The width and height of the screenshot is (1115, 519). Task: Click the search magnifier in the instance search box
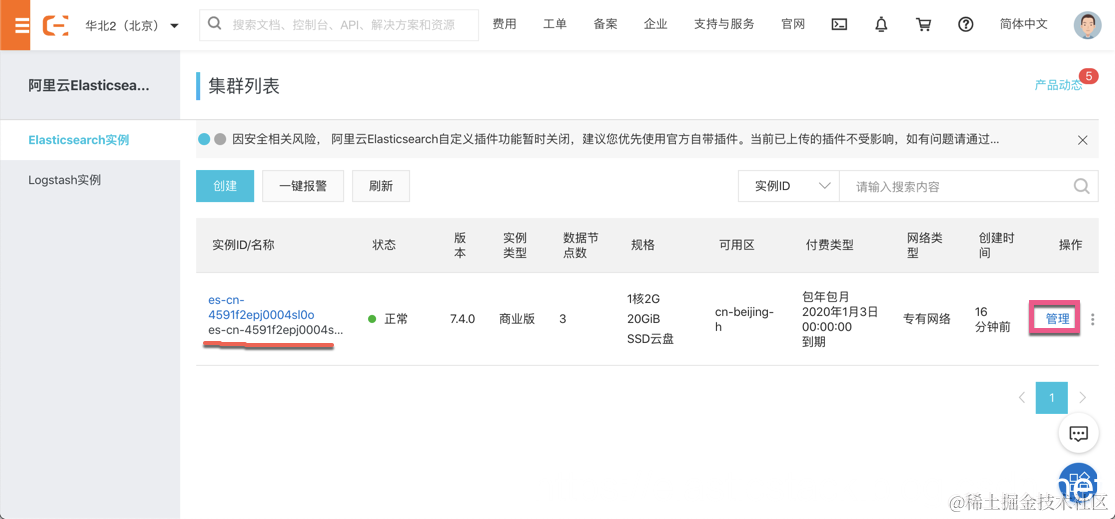(1081, 186)
